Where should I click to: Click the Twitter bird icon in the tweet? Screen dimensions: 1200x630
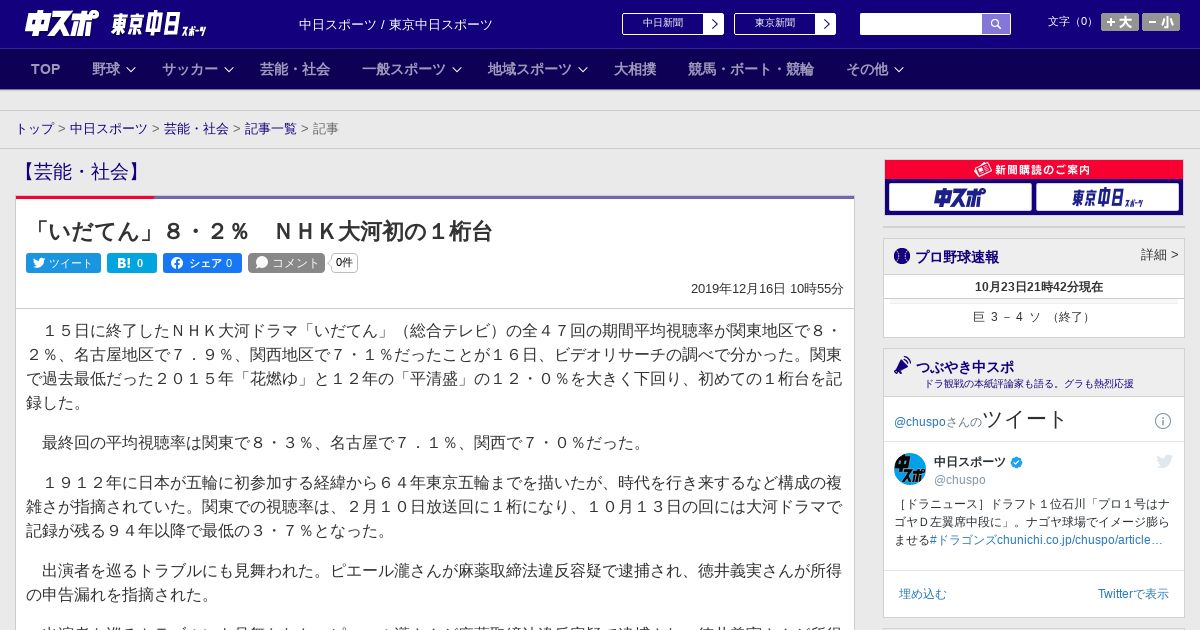click(x=1164, y=461)
